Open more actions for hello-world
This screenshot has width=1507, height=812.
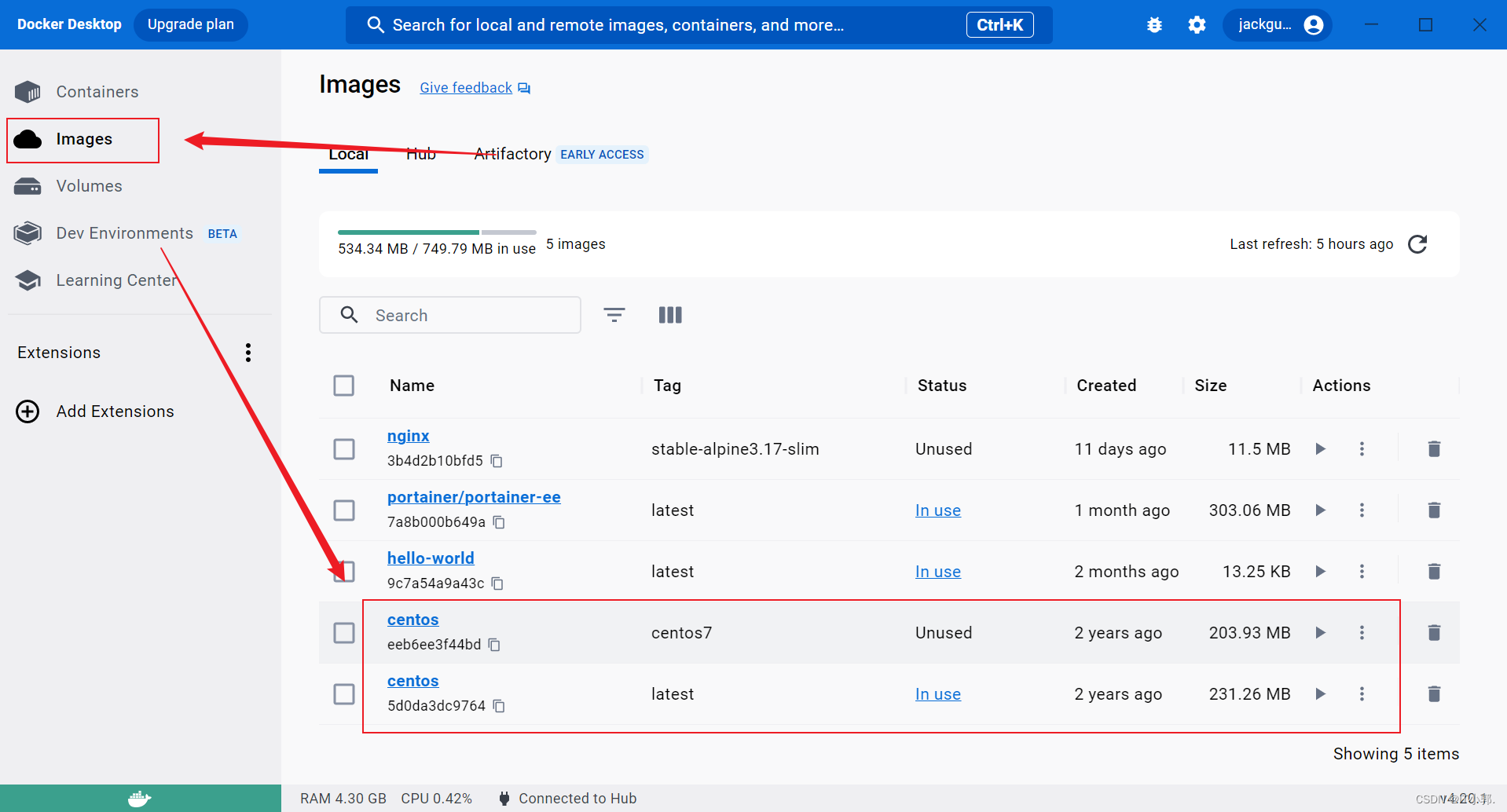pyautogui.click(x=1362, y=572)
